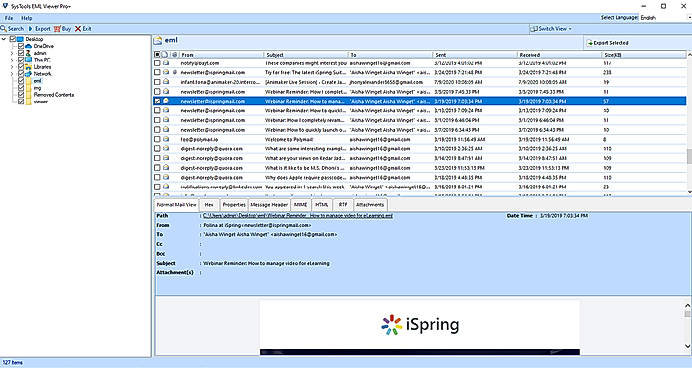
Task: Switch to the Hex tab
Action: 209,205
